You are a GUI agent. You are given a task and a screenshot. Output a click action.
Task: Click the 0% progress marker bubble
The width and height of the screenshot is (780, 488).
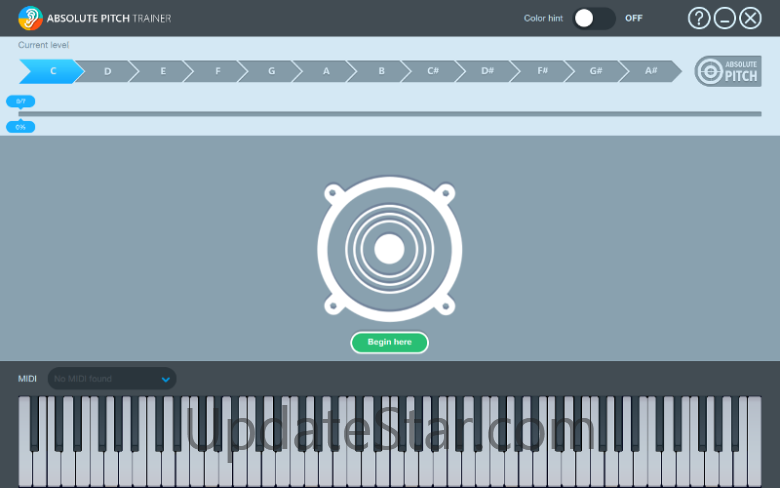coord(20,127)
